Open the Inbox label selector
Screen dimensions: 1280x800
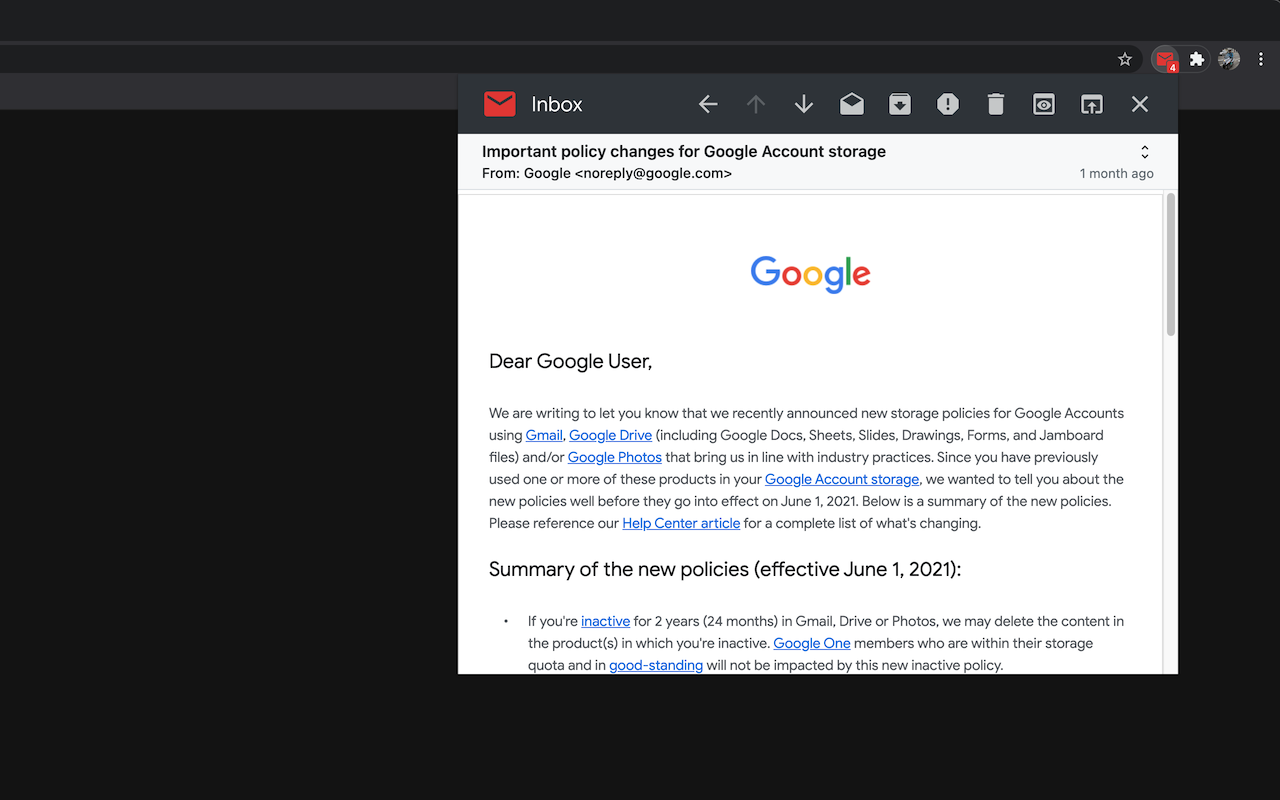coord(557,104)
